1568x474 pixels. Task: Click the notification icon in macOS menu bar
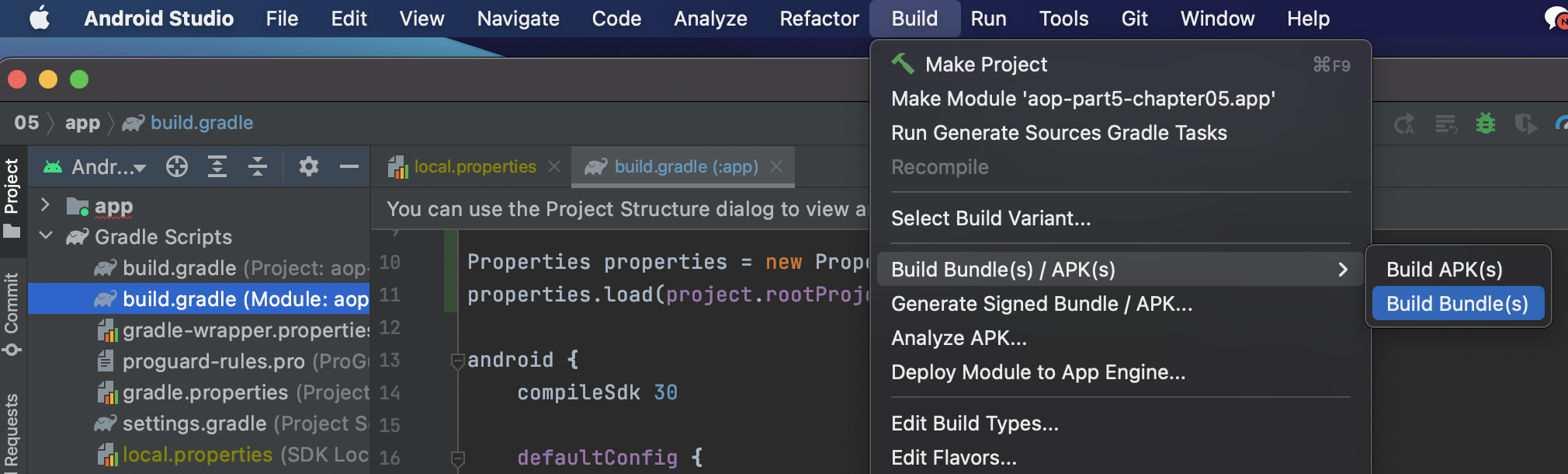point(1556,18)
